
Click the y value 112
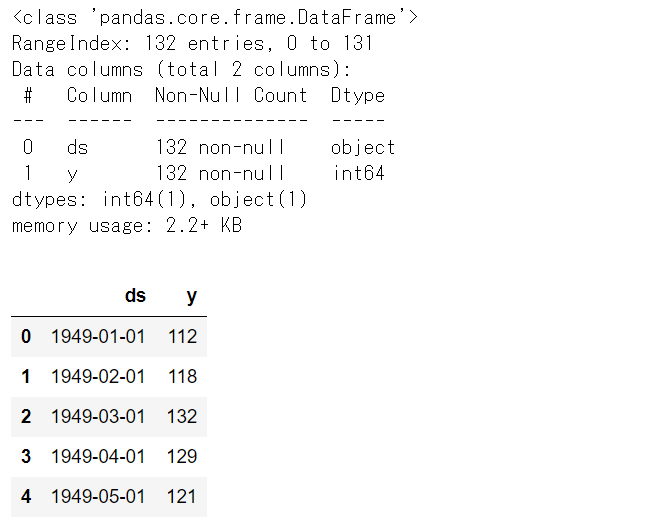183,337
